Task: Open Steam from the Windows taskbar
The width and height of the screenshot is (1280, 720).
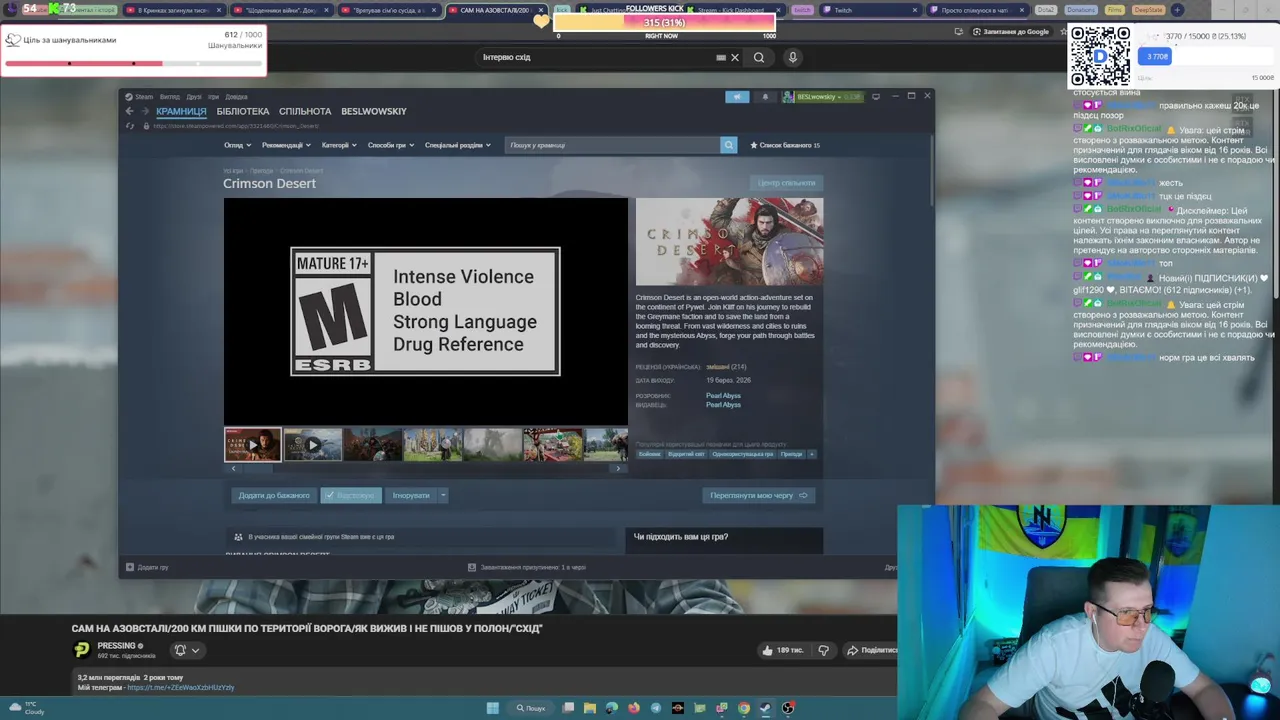Action: (766, 708)
